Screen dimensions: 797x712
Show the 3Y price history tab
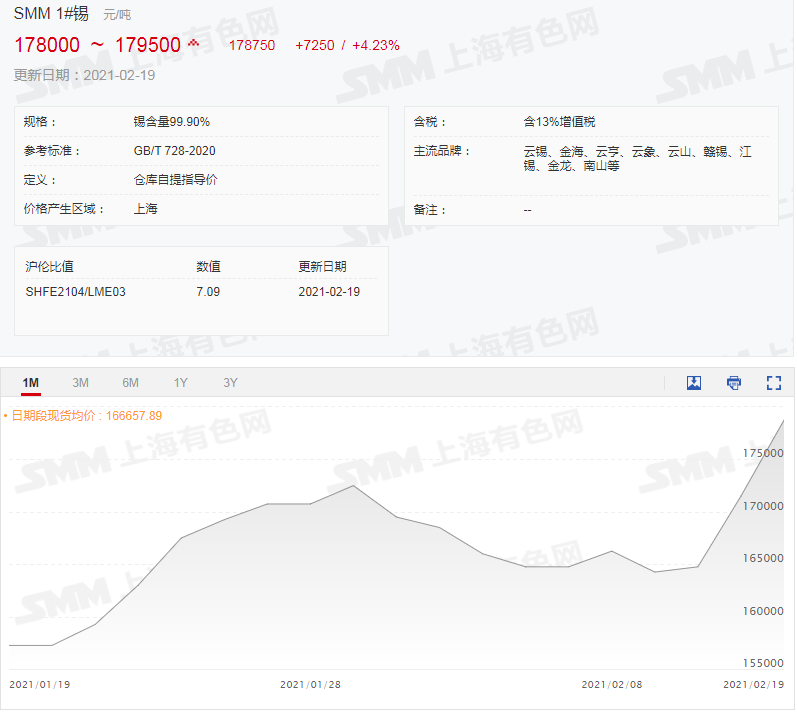[x=231, y=383]
